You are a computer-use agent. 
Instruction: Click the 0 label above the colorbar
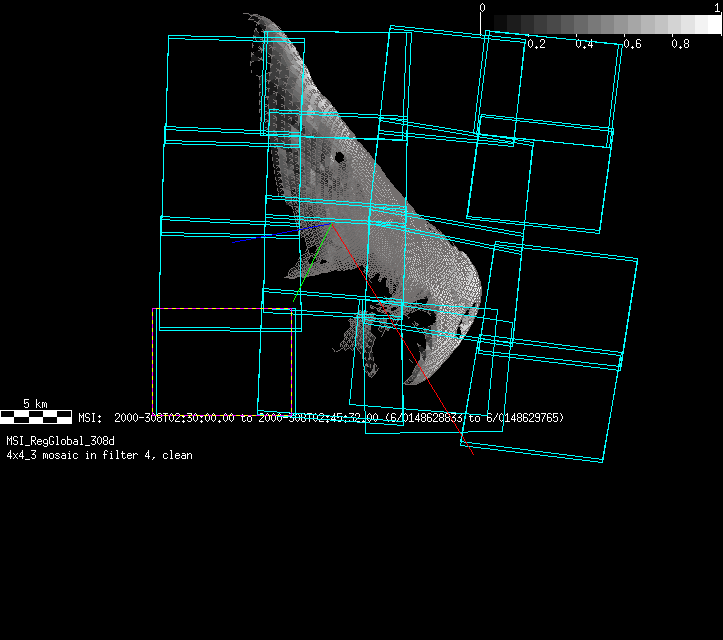pyautogui.click(x=483, y=8)
